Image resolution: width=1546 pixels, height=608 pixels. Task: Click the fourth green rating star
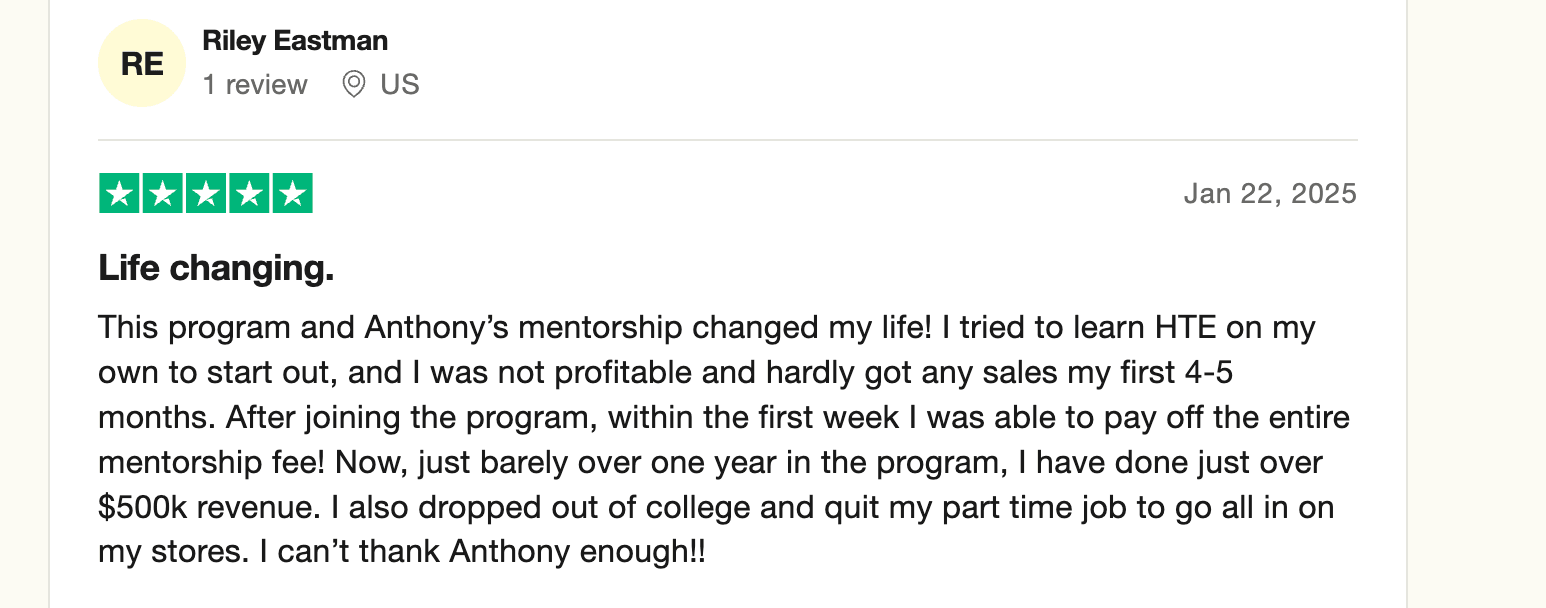tap(249, 194)
